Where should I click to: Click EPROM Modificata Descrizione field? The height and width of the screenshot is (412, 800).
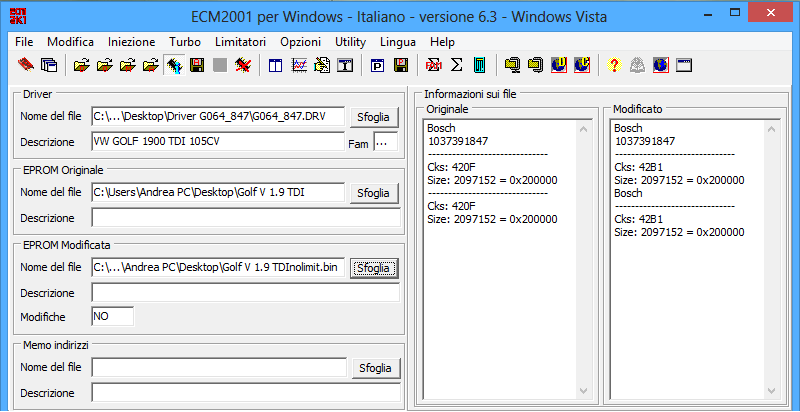click(246, 293)
